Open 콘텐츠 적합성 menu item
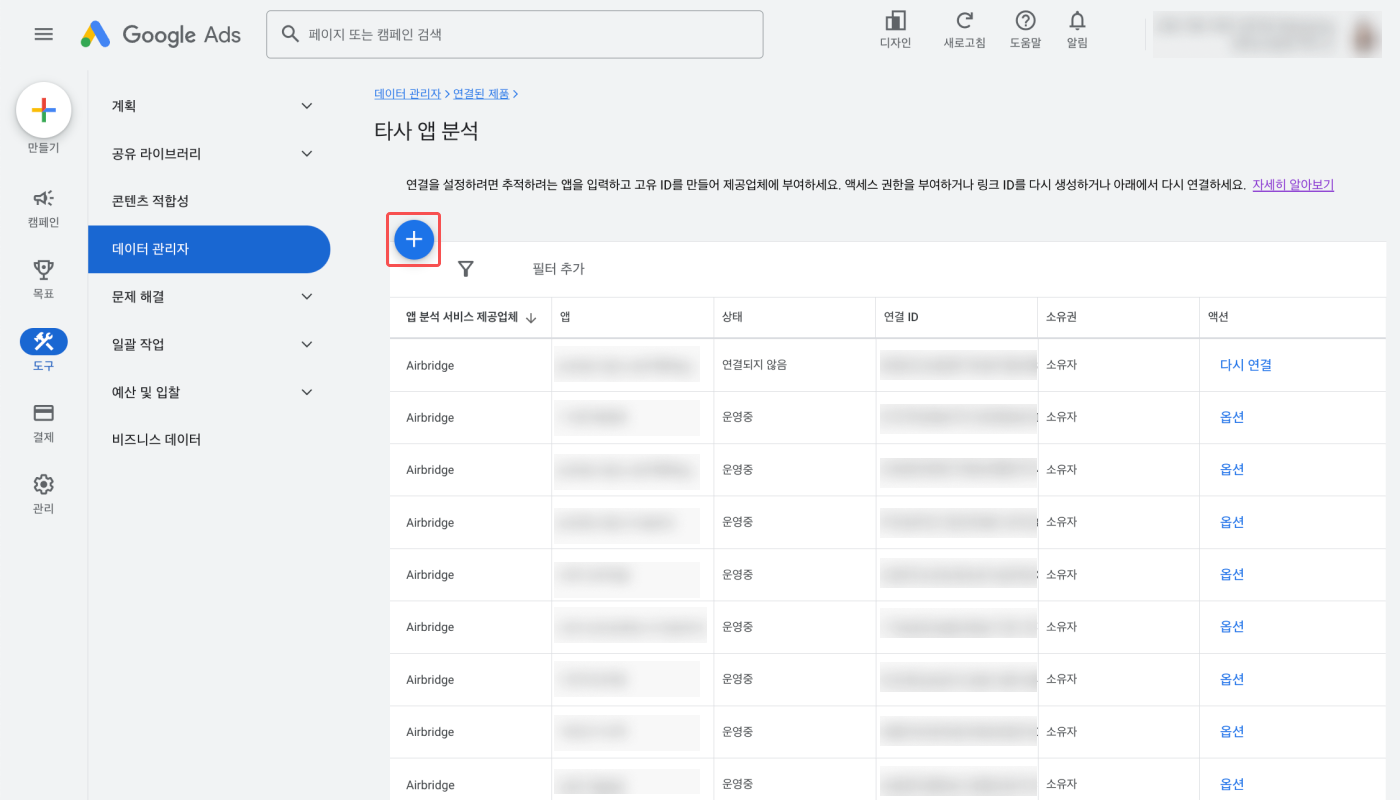The image size is (1400, 800). click(150, 201)
